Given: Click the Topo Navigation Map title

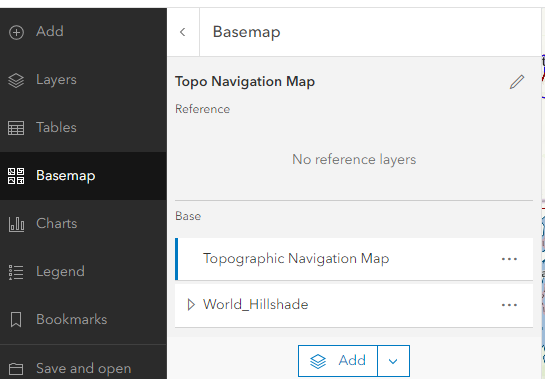Looking at the screenshot, I should click(x=245, y=82).
